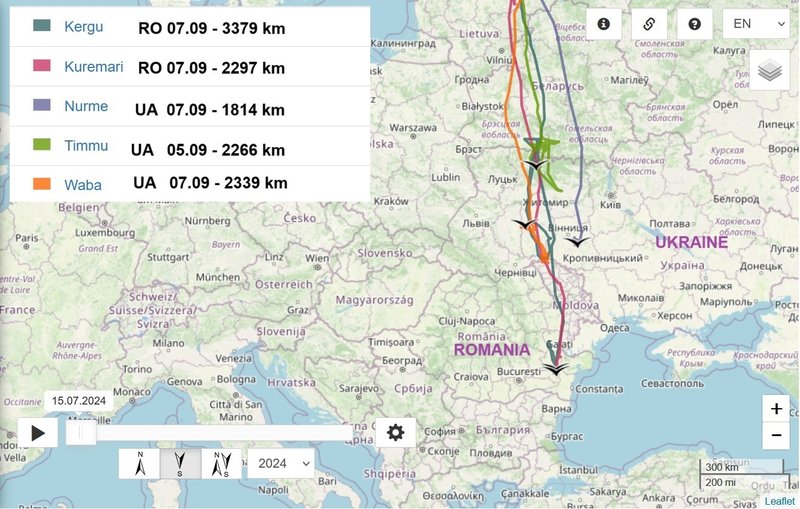Click the text 'UA 05.09 - 2266 km'
The height and width of the screenshot is (509, 800).
[x=208, y=150]
